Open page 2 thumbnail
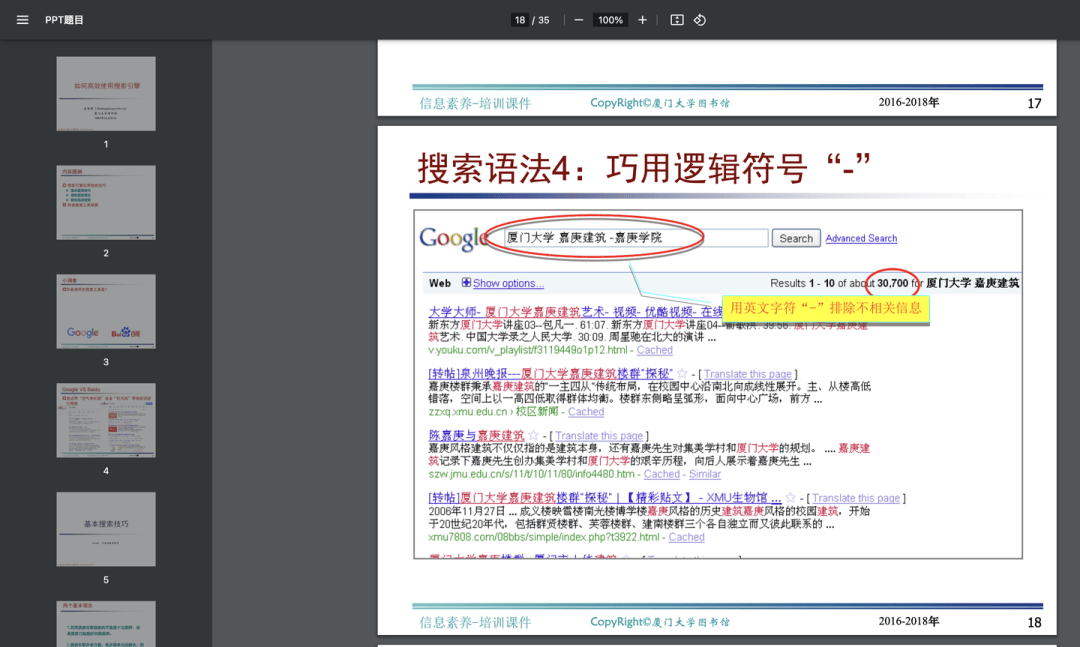1080x647 pixels. [106, 203]
